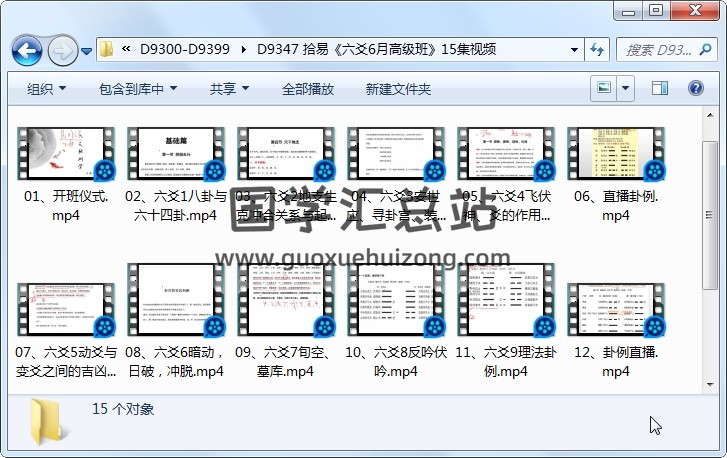Open the recent locations dropdown arrow
The height and width of the screenshot is (458, 727).
coord(87,49)
